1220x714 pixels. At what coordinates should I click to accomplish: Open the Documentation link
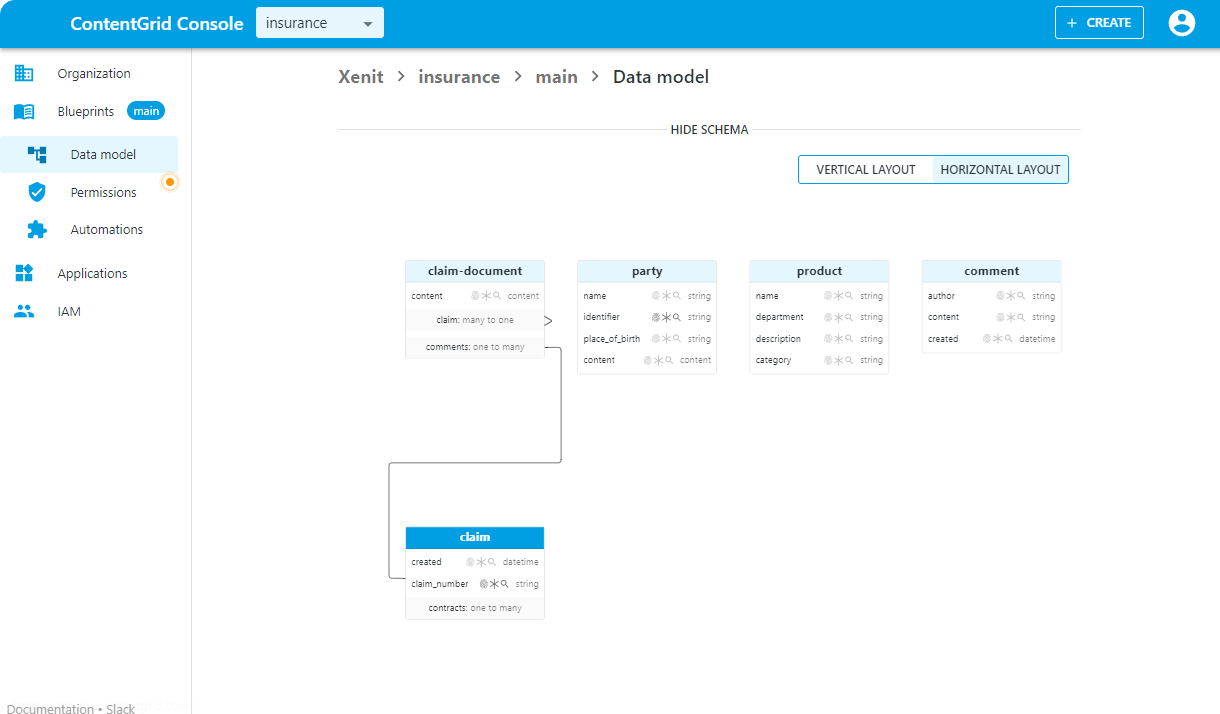click(x=50, y=708)
